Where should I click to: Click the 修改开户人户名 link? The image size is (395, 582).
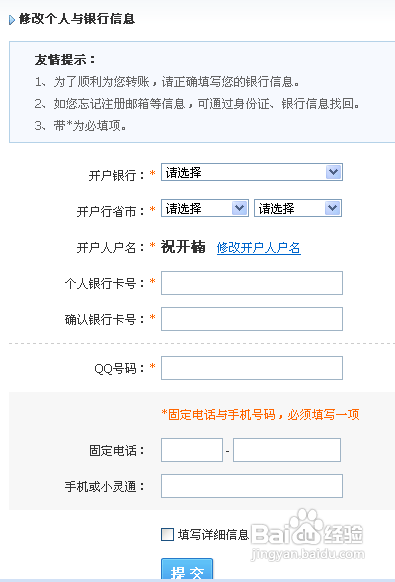click(258, 248)
